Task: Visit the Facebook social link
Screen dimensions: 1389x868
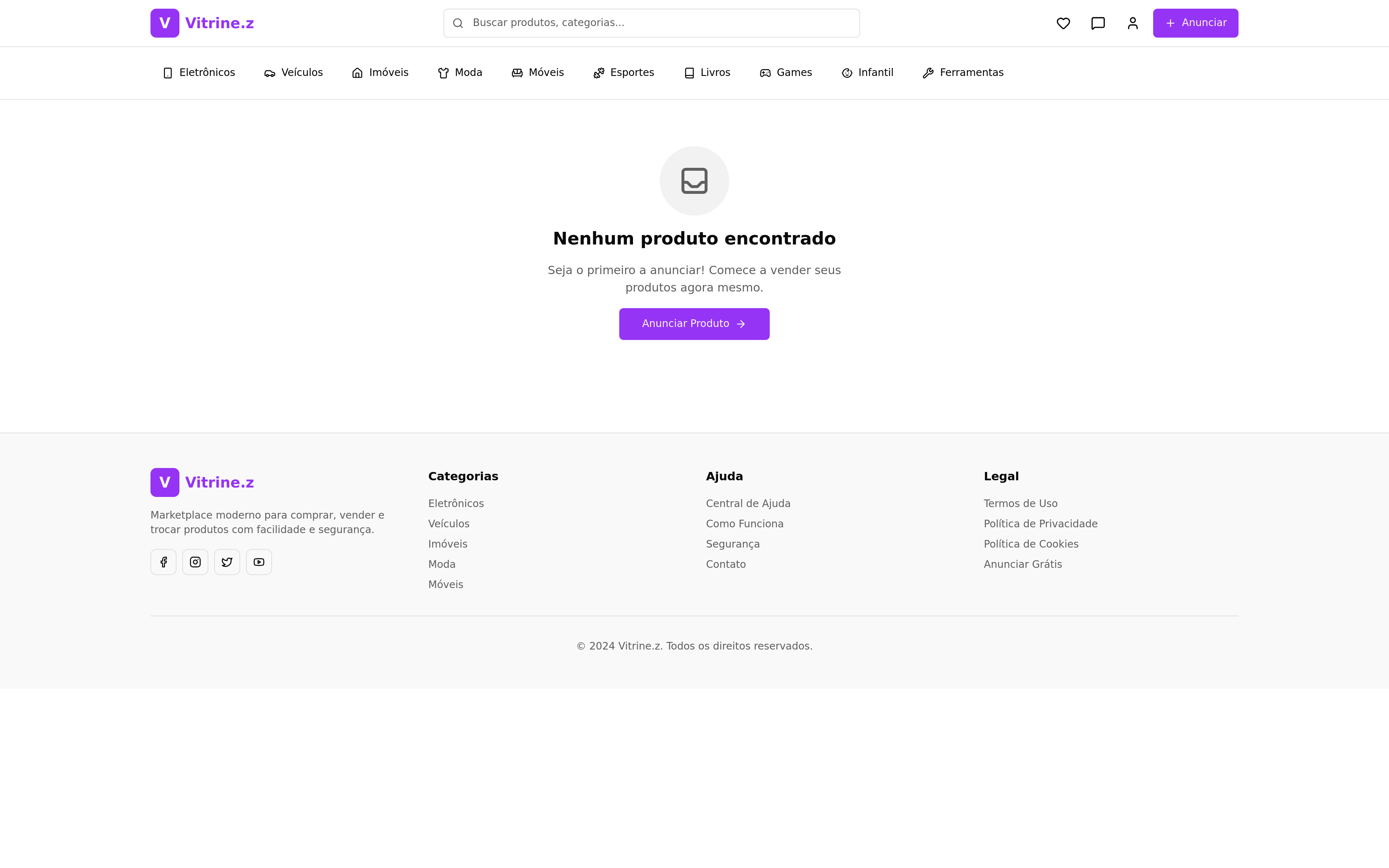Action: [x=163, y=562]
